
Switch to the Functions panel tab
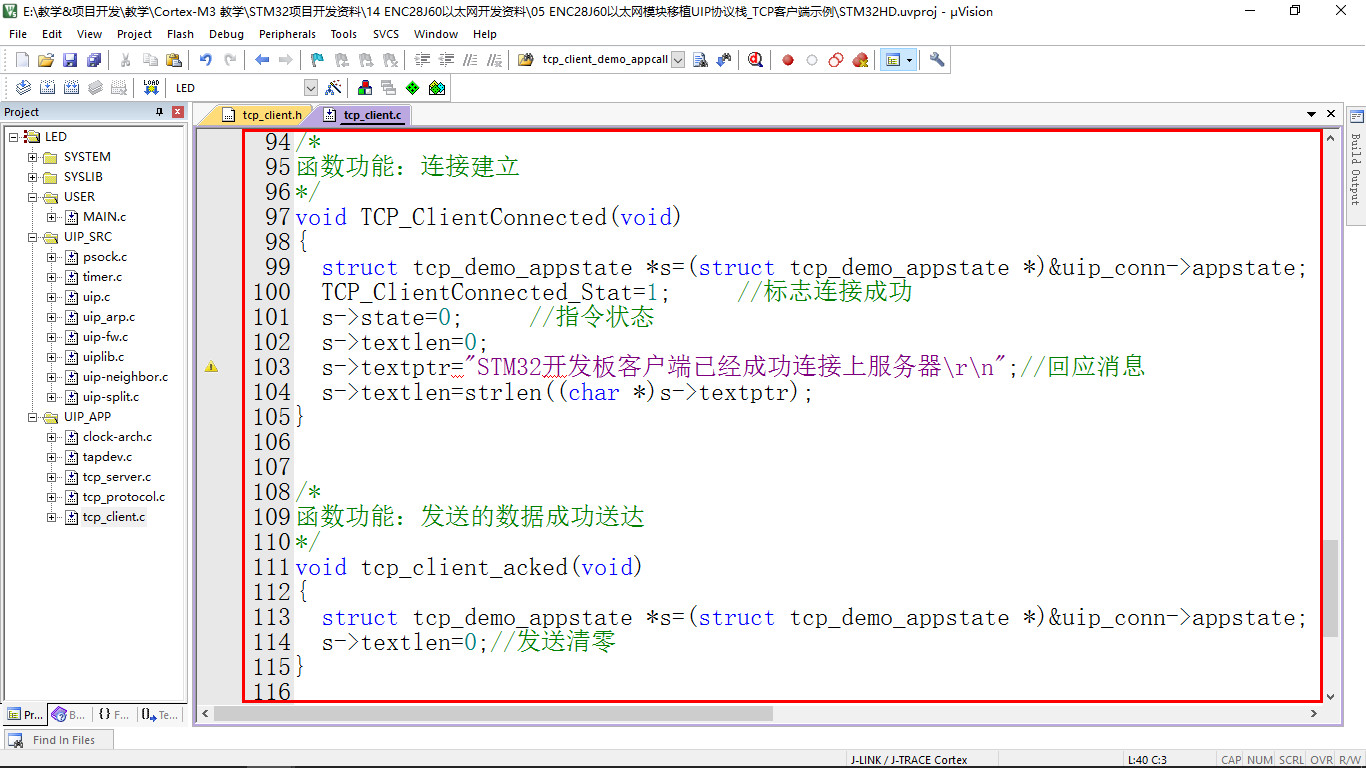point(113,714)
